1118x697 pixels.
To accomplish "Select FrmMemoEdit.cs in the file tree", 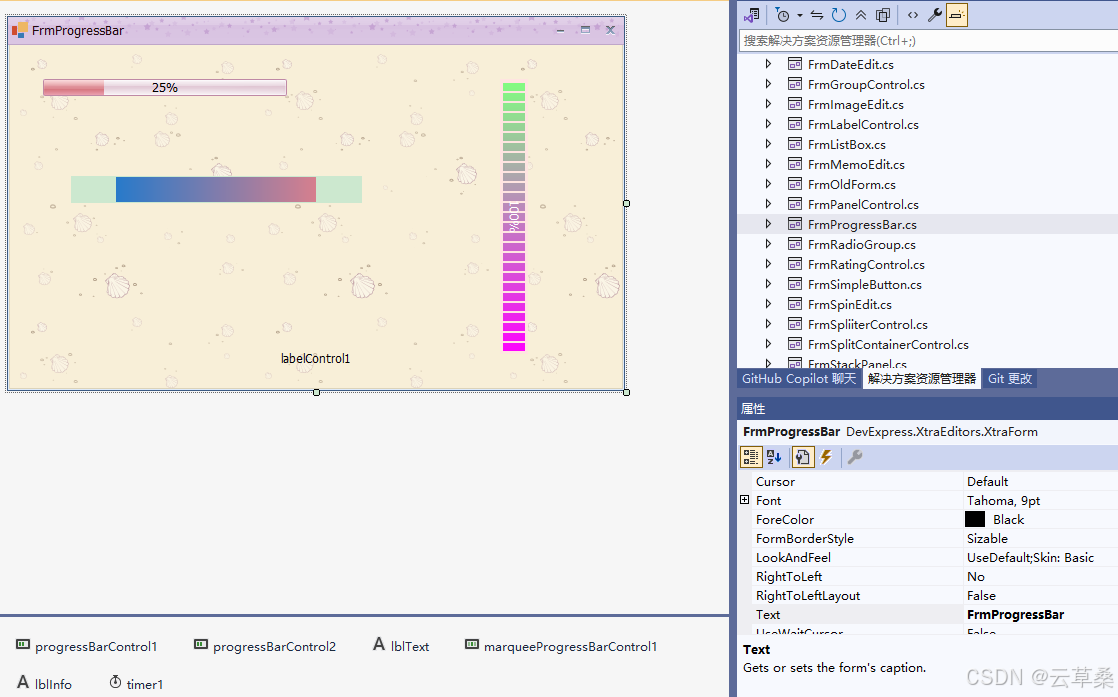I will [x=856, y=165].
